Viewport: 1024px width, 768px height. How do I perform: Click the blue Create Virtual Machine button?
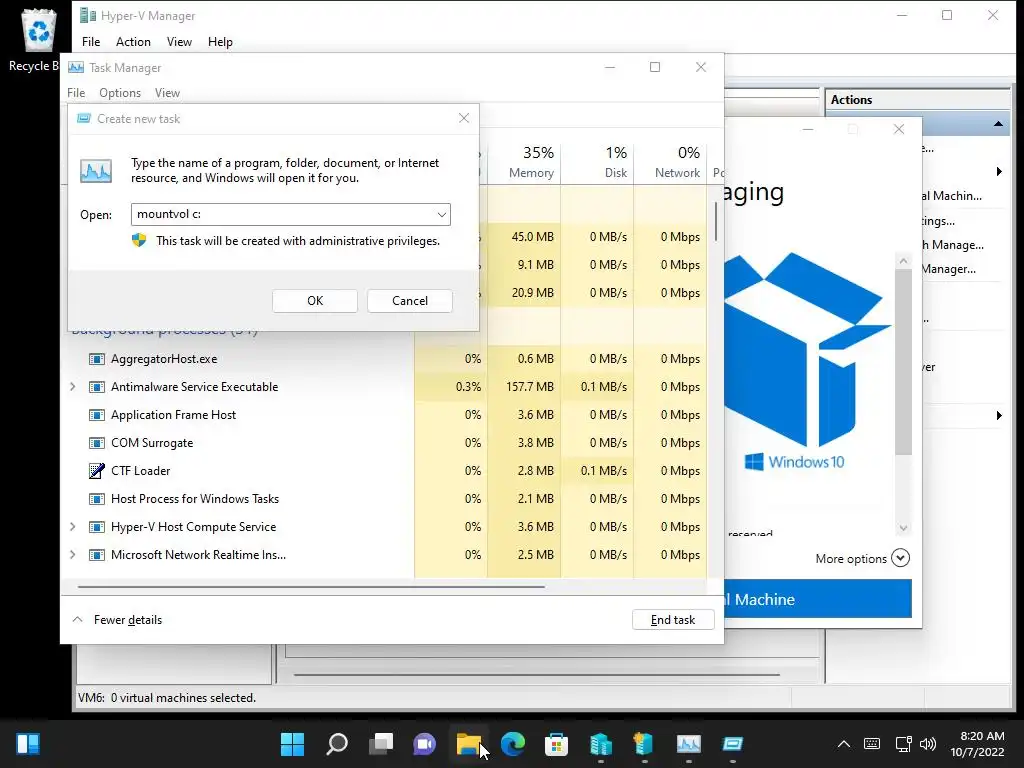pyautogui.click(x=818, y=599)
